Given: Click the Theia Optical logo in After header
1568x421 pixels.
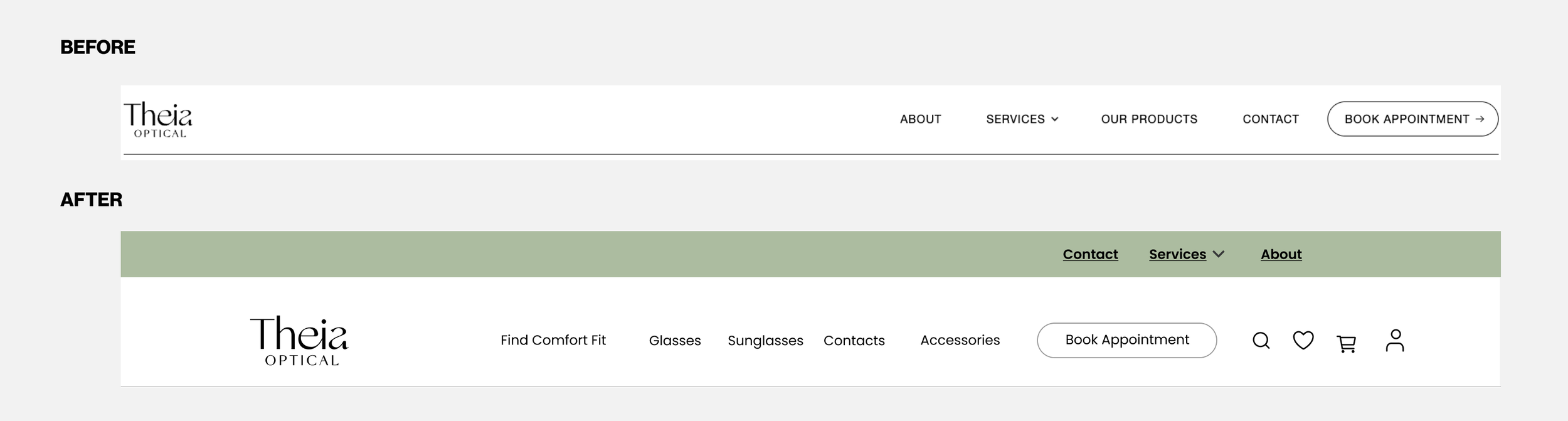Looking at the screenshot, I should (x=299, y=341).
